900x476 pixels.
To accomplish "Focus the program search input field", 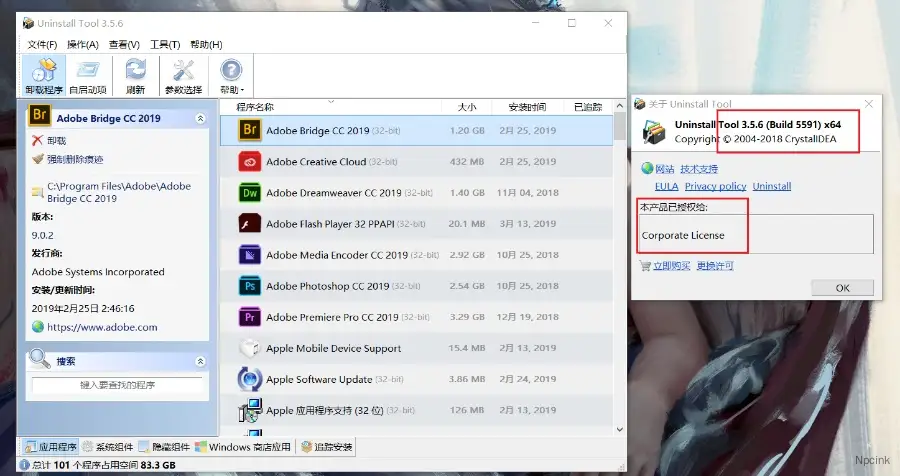I will pyautogui.click(x=117, y=385).
